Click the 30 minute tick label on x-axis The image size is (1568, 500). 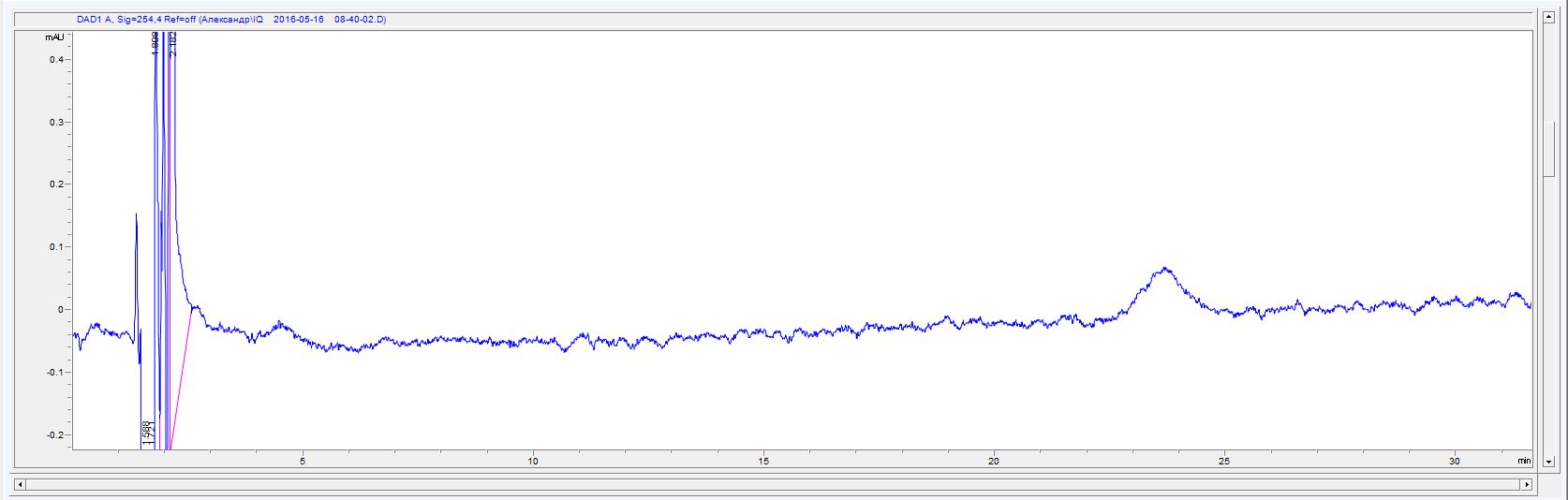point(1455,461)
